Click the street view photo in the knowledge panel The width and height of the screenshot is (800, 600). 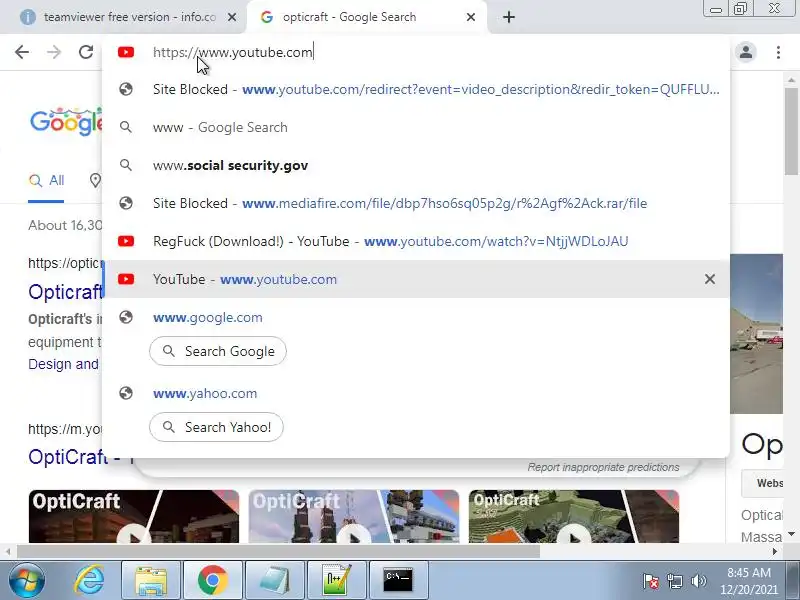pyautogui.click(x=756, y=334)
